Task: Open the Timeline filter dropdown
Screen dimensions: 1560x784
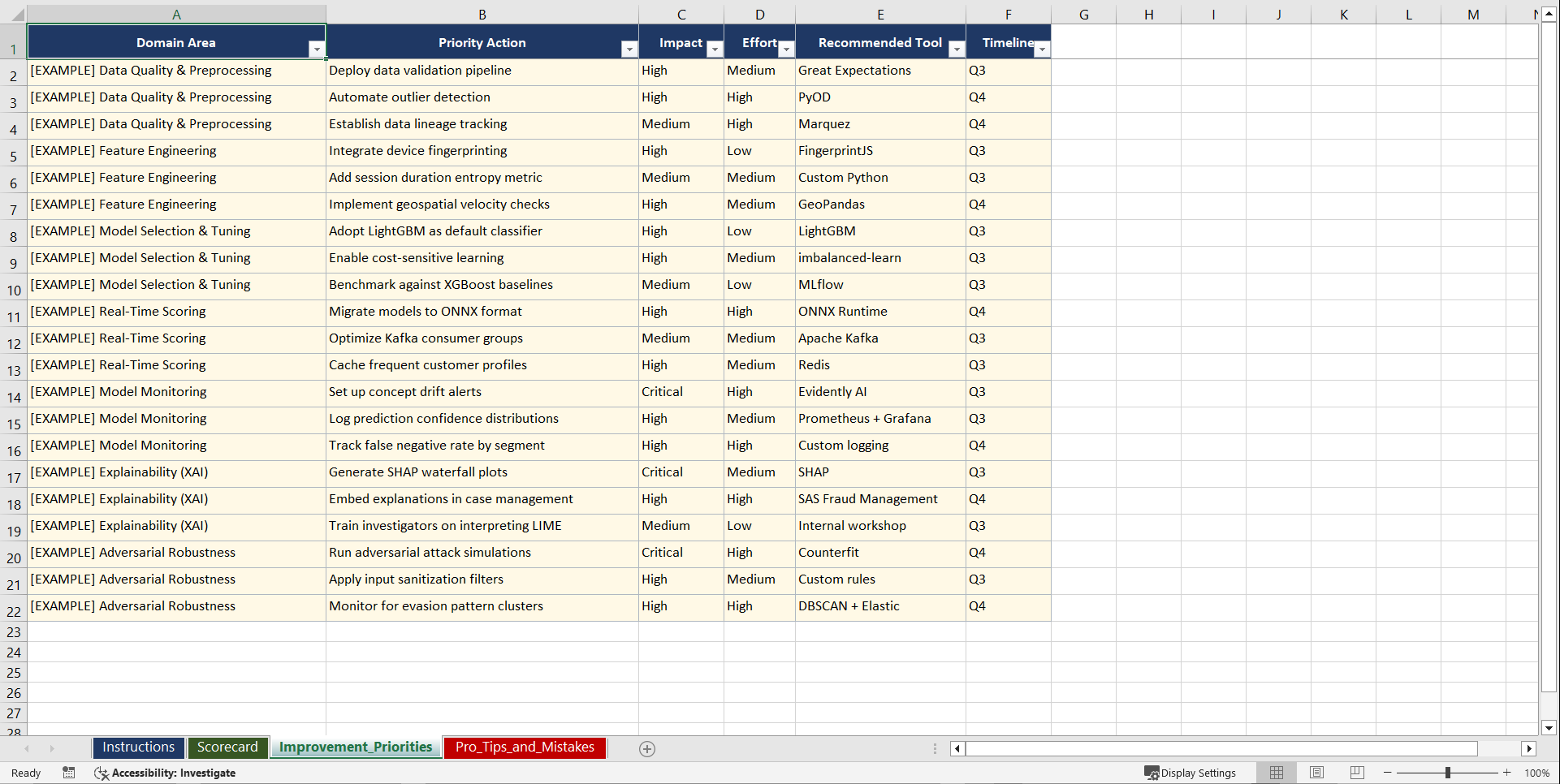Action: 1043,50
